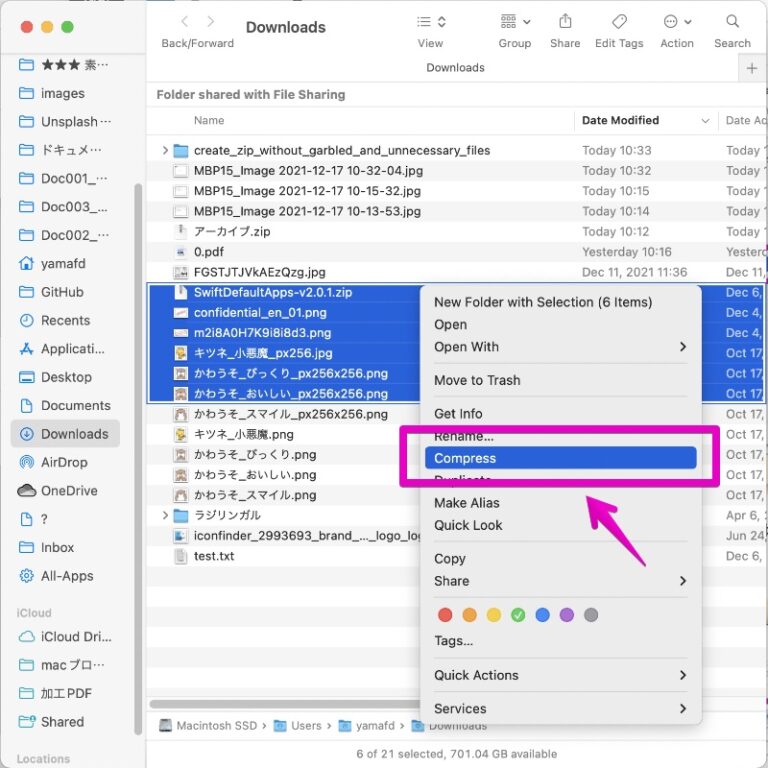
Task: Open All-Apps smart folder in sidebar
Action: pyautogui.click(x=64, y=576)
